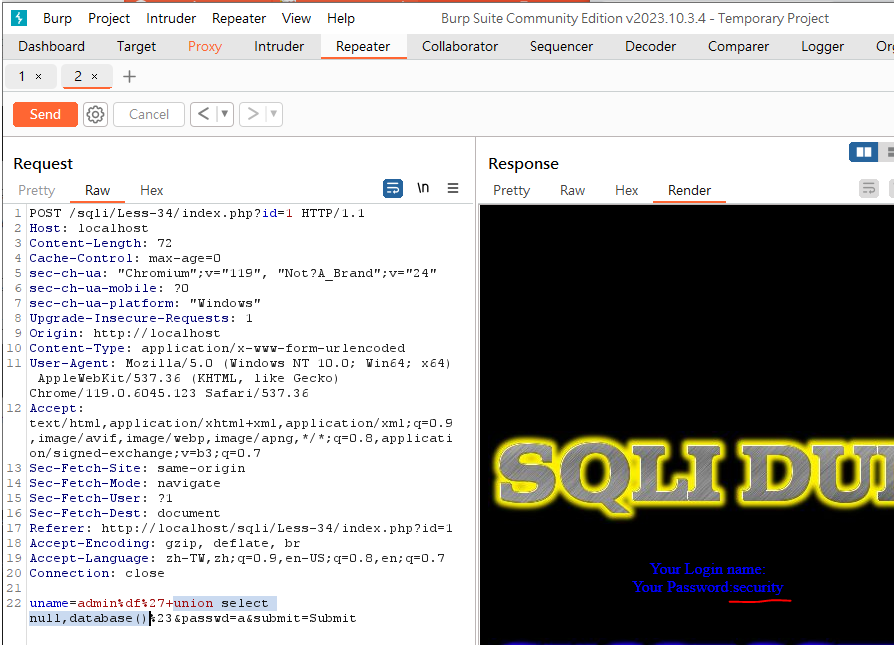Toggle word wrap icon in Response panel

point(869,188)
